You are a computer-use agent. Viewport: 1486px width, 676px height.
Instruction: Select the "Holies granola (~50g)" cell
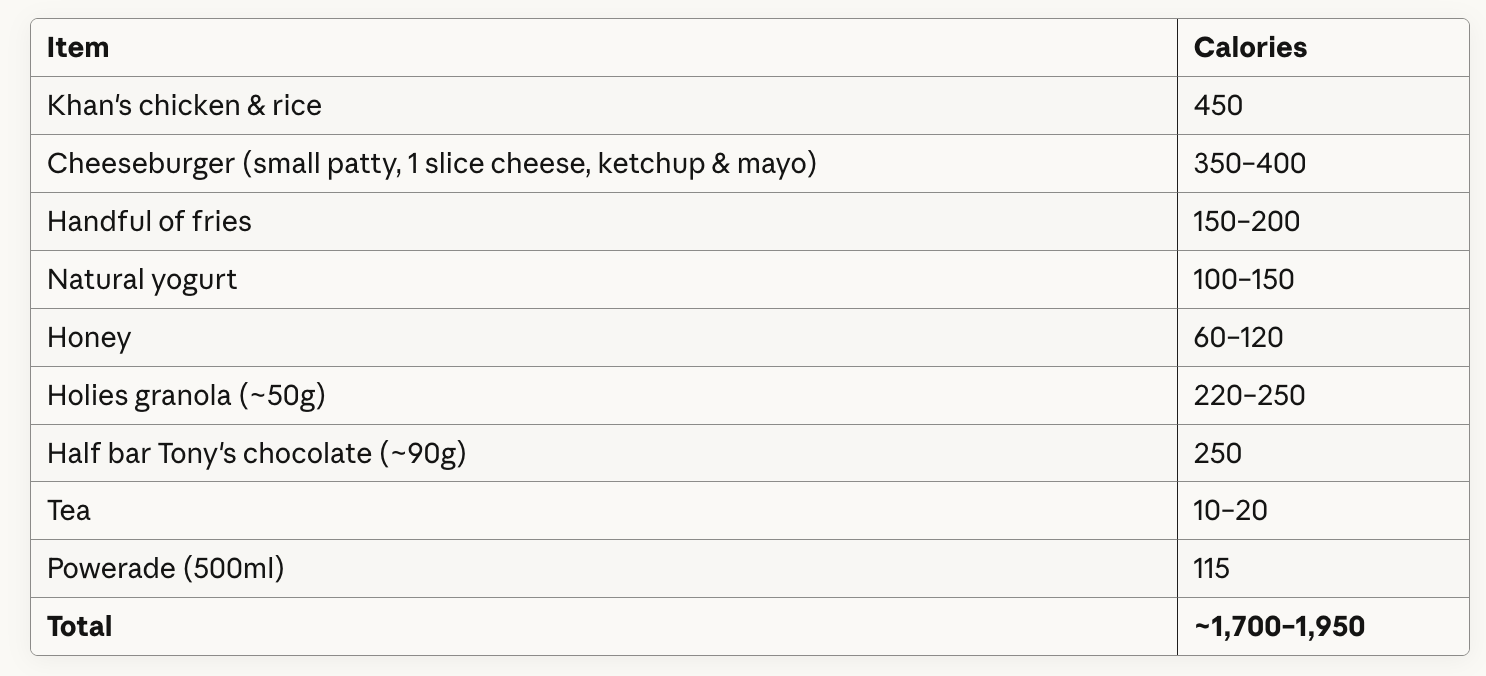click(187, 395)
